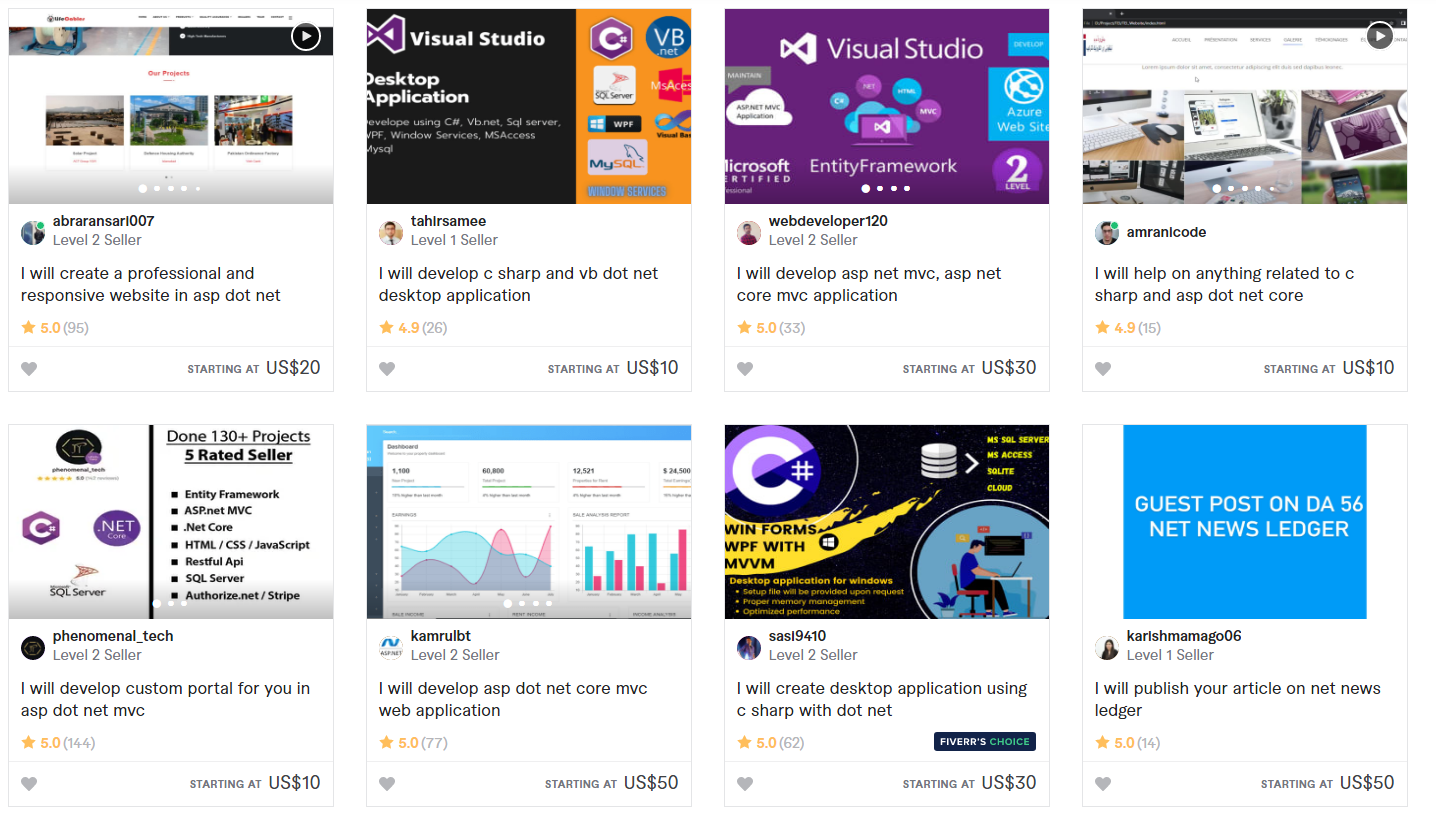Save abraransari007 gig with heart icon
Viewport: 1436px width, 817px height.
29,369
